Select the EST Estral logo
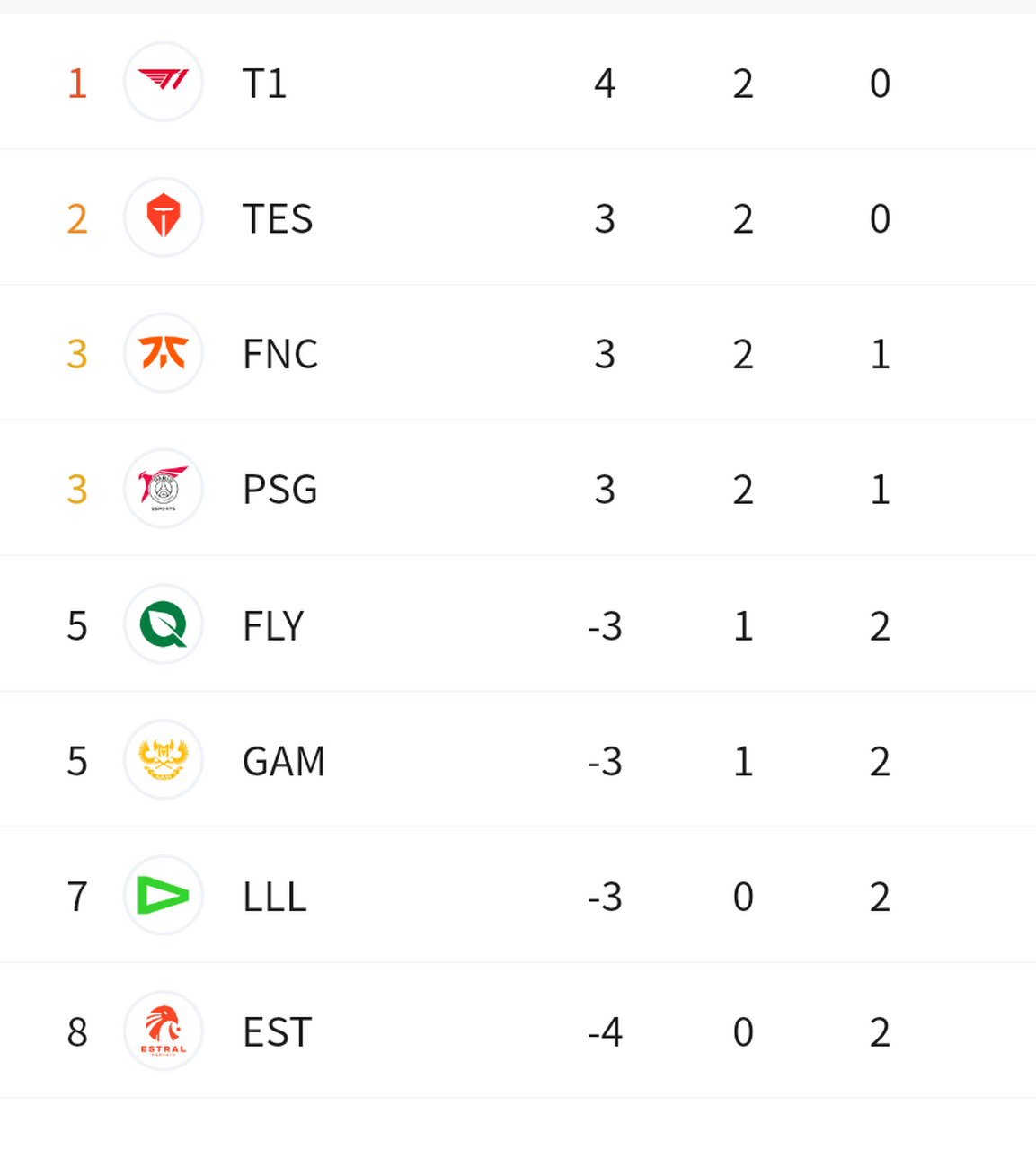Screen dimensions: 1036x1150 [164, 1031]
